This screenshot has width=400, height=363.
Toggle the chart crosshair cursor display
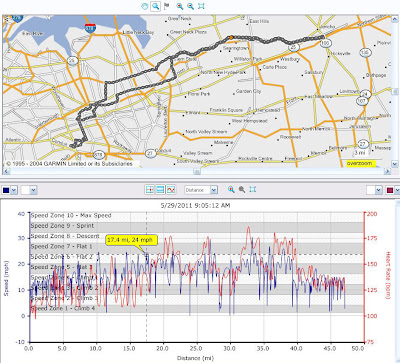(150, 190)
